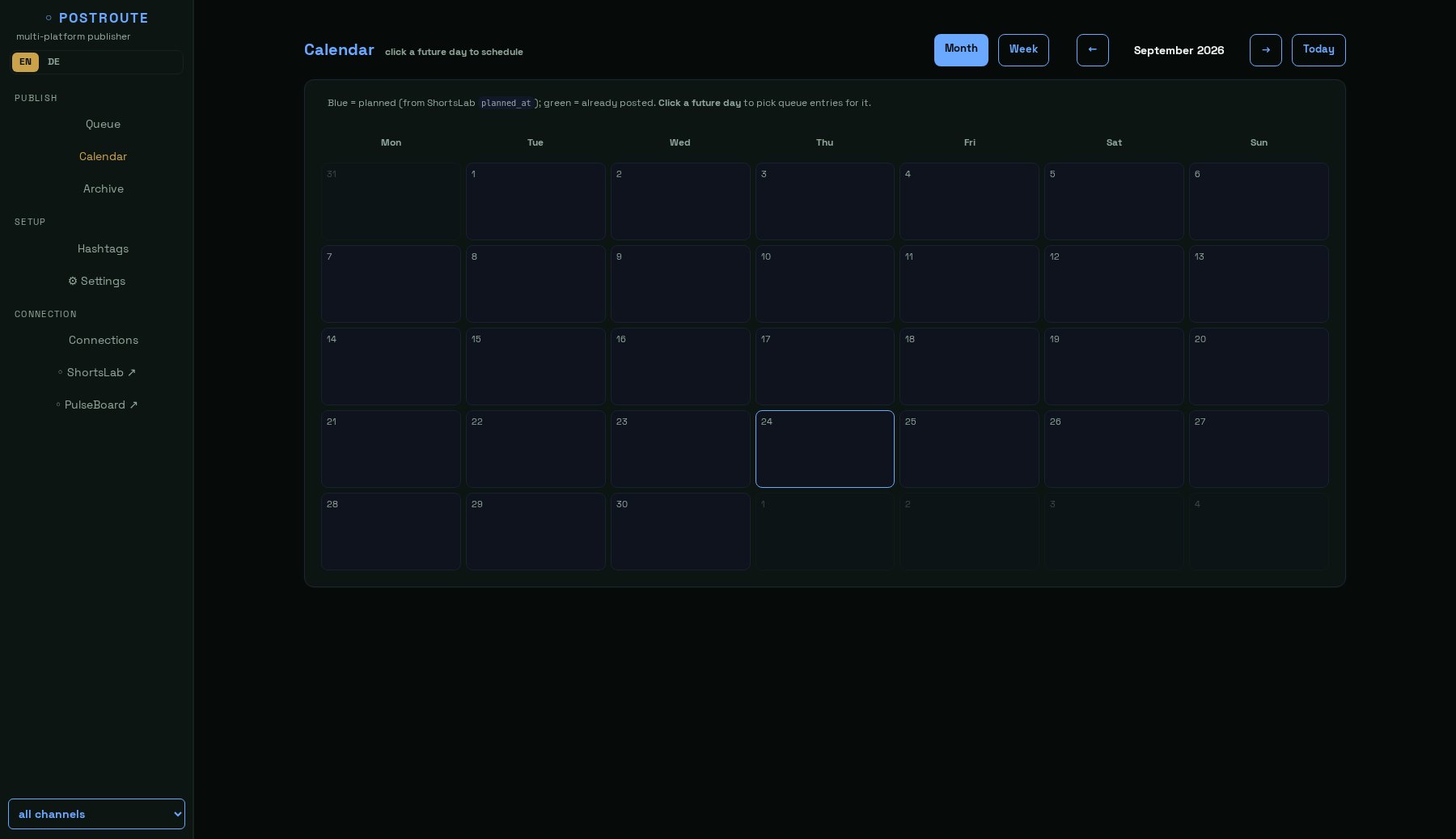Image resolution: width=1456 pixels, height=839 pixels.
Task: Select September 23 day cell
Action: tap(680, 449)
